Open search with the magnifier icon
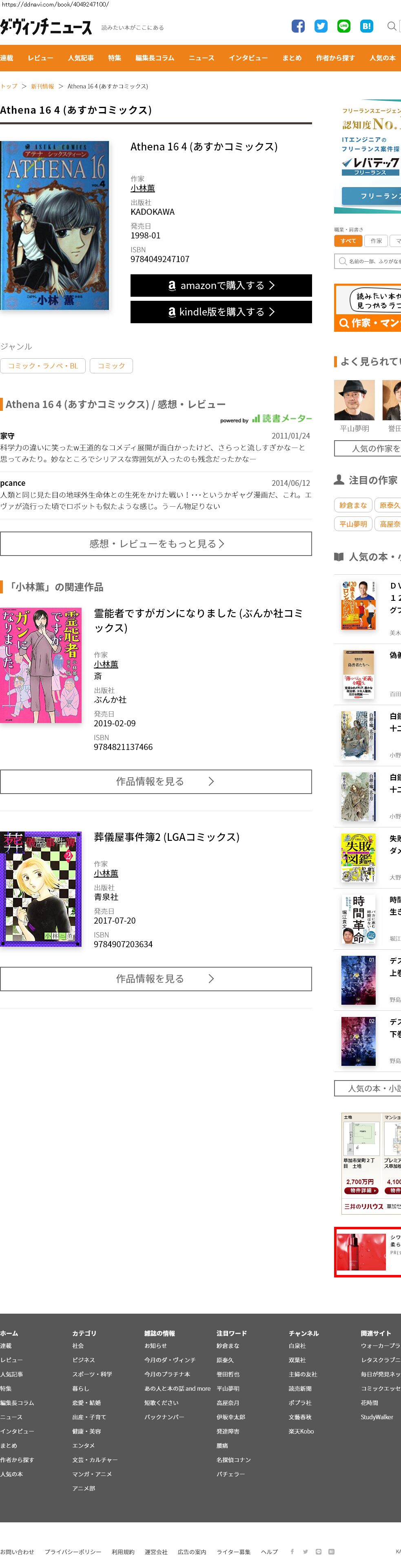Screen dimensions: 401x1568 (x=392, y=26)
